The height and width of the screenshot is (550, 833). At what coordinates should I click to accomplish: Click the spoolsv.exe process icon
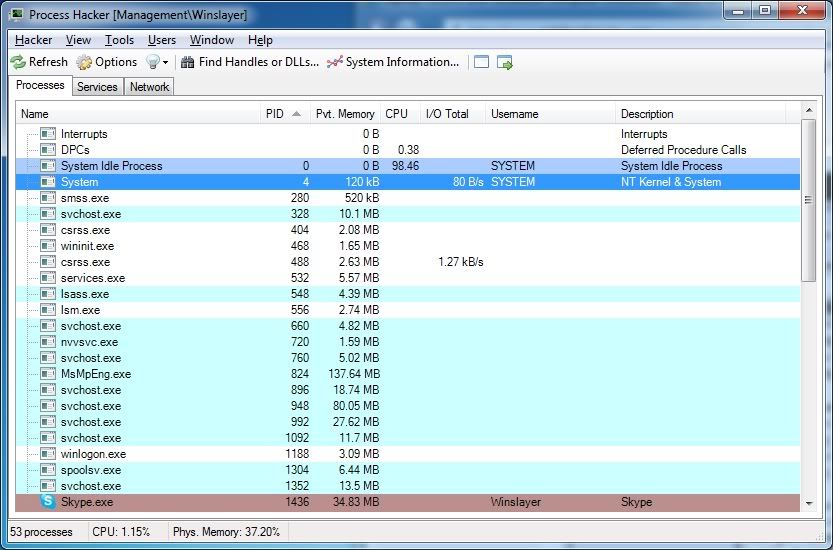pyautogui.click(x=48, y=470)
